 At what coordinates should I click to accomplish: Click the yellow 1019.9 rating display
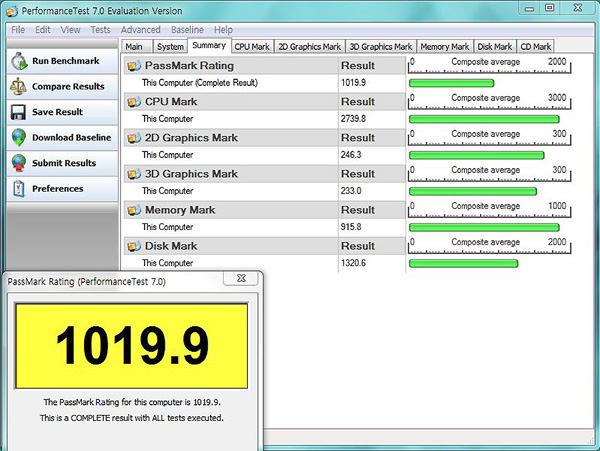point(131,345)
